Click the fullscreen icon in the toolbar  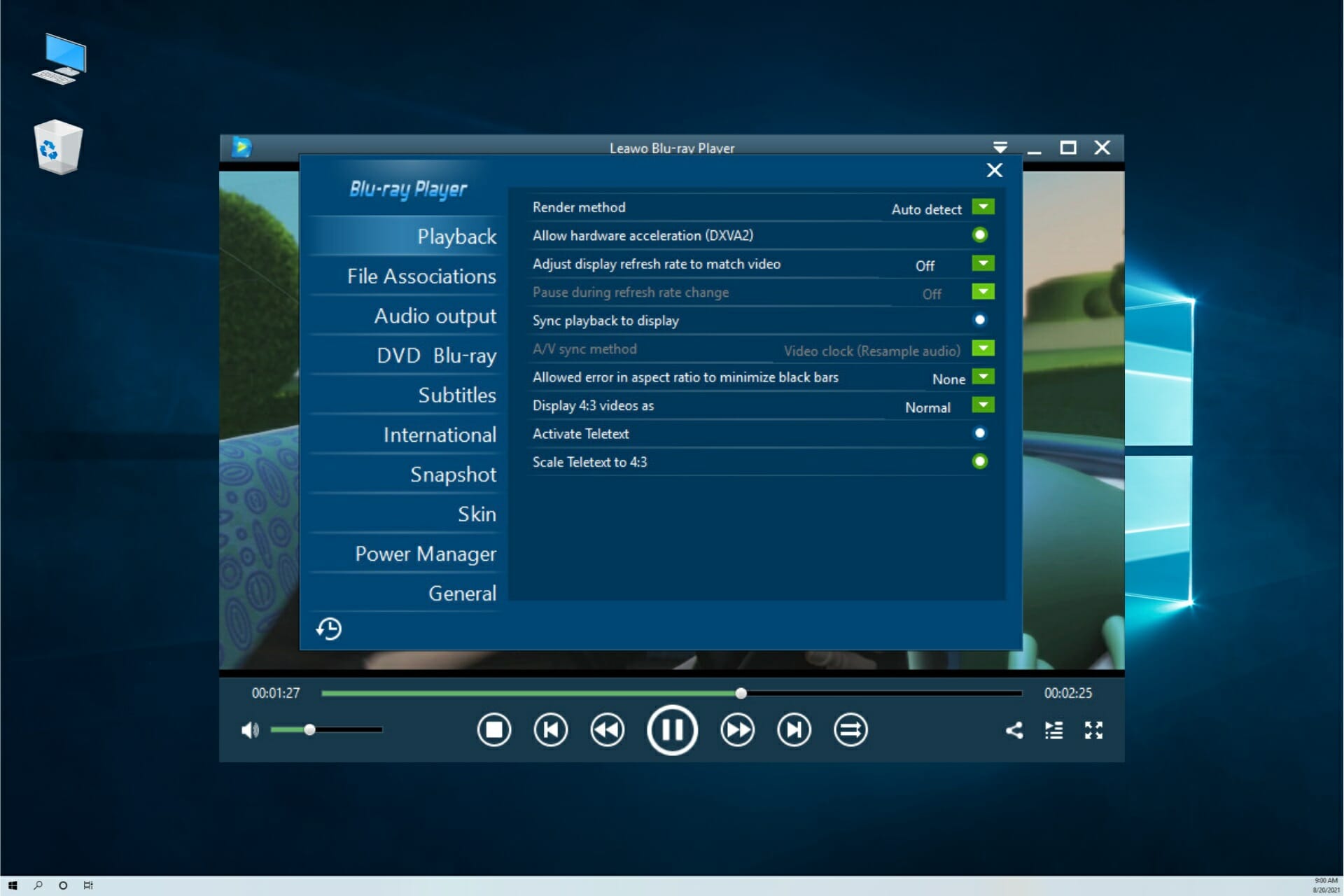1093,729
